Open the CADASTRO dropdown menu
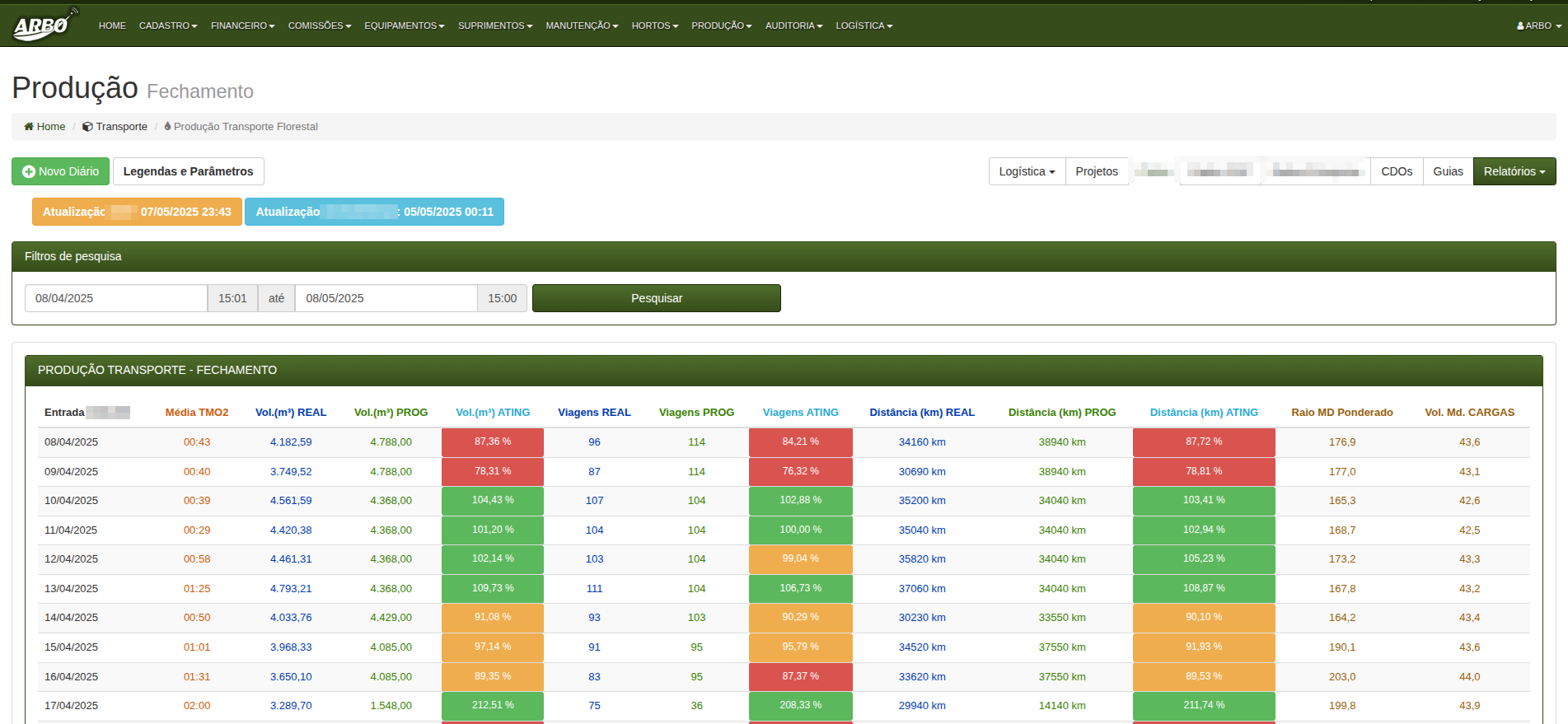This screenshot has height=724, width=1568. [x=167, y=26]
